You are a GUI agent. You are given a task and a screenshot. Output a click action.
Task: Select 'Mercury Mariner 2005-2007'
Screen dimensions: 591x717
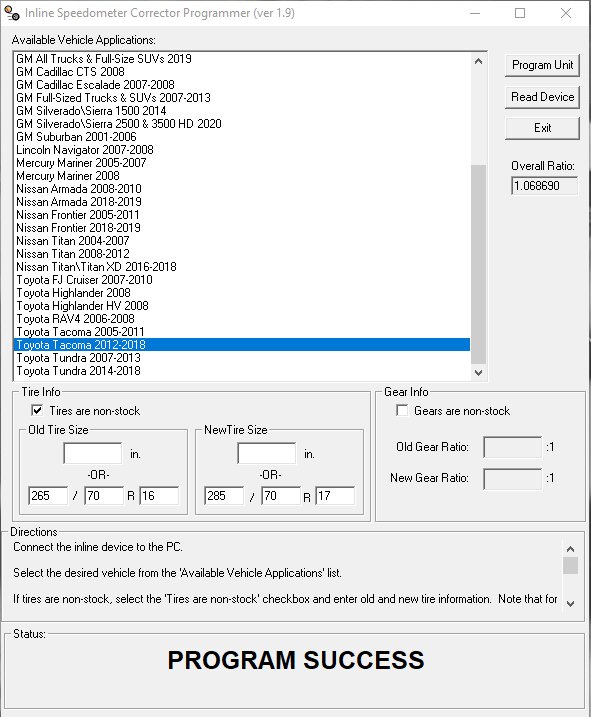point(242,163)
